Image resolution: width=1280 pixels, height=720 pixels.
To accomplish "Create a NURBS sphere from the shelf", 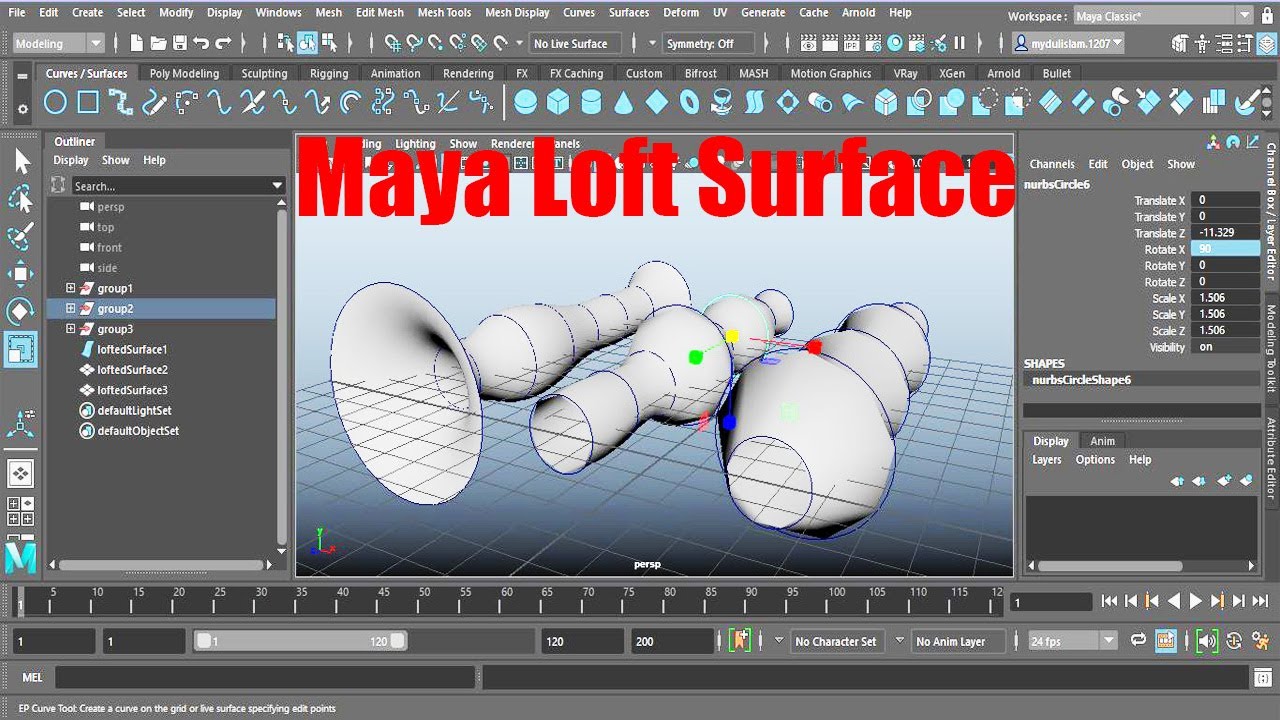I will pyautogui.click(x=525, y=102).
